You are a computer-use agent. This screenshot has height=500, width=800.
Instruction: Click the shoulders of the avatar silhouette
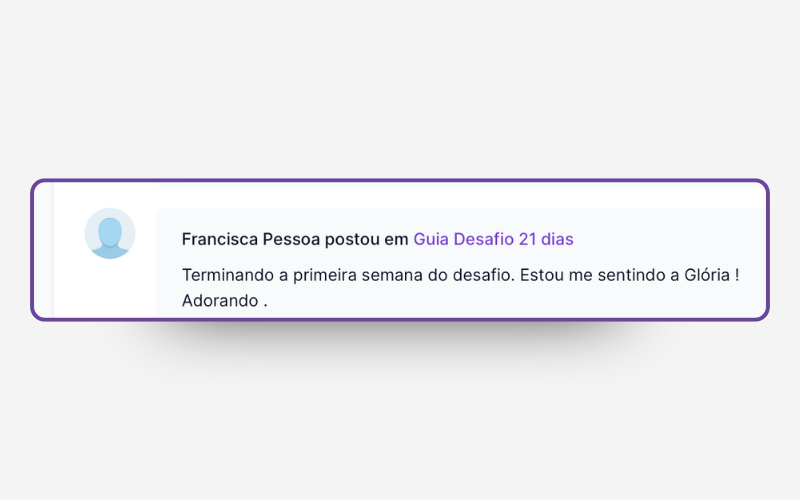(110, 251)
